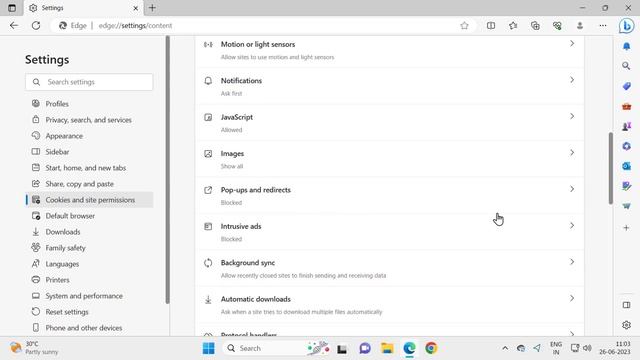Open the Background sync chevron
This screenshot has width=640, height=360.
(572, 262)
